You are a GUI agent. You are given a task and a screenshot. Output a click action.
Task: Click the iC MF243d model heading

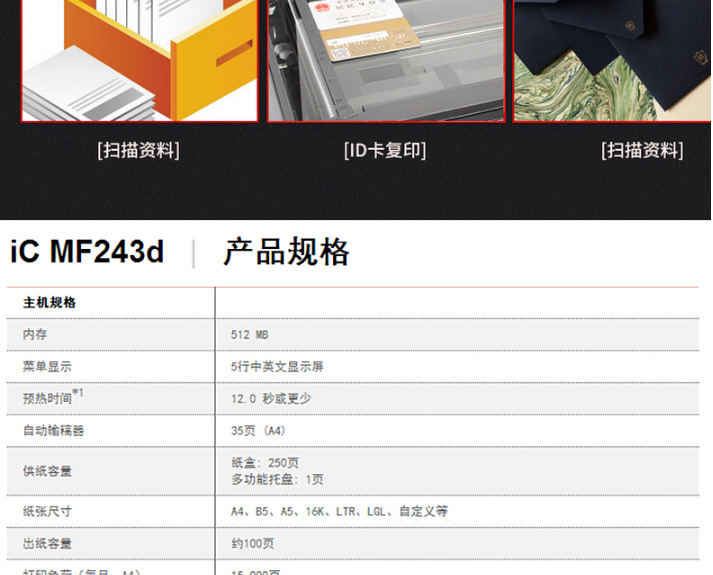tap(86, 251)
